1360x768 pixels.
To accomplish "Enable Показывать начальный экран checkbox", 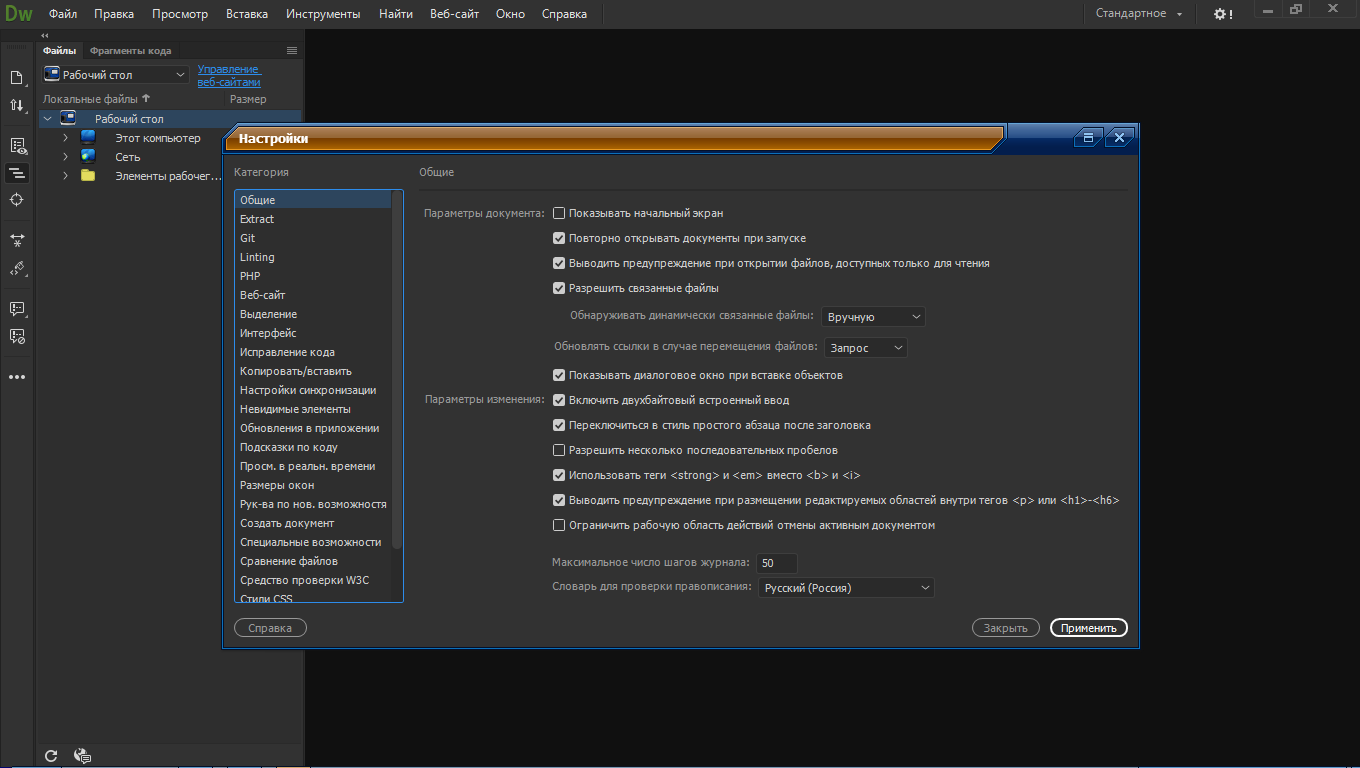I will (559, 213).
